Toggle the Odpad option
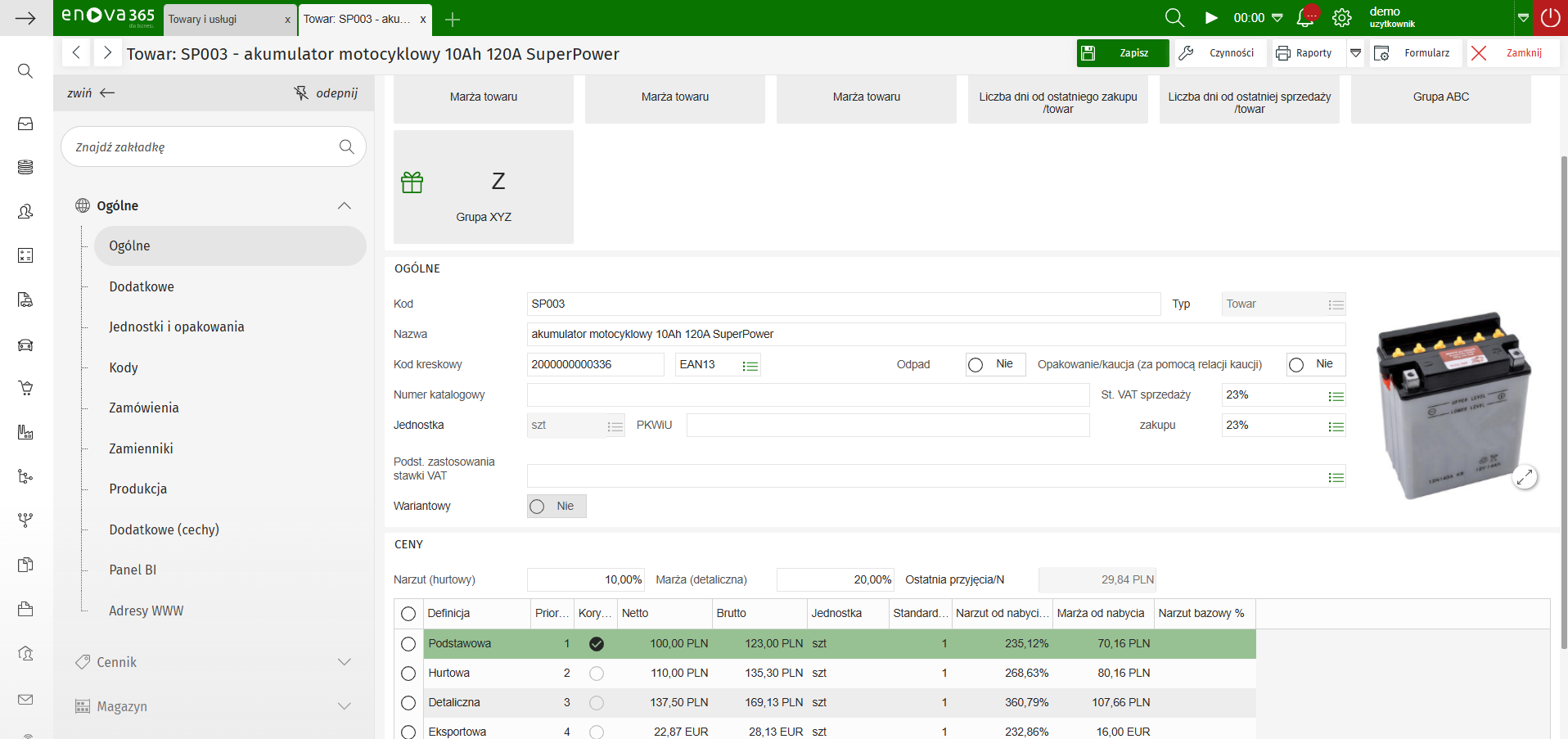Viewport: 1568px width, 739px height. point(975,365)
